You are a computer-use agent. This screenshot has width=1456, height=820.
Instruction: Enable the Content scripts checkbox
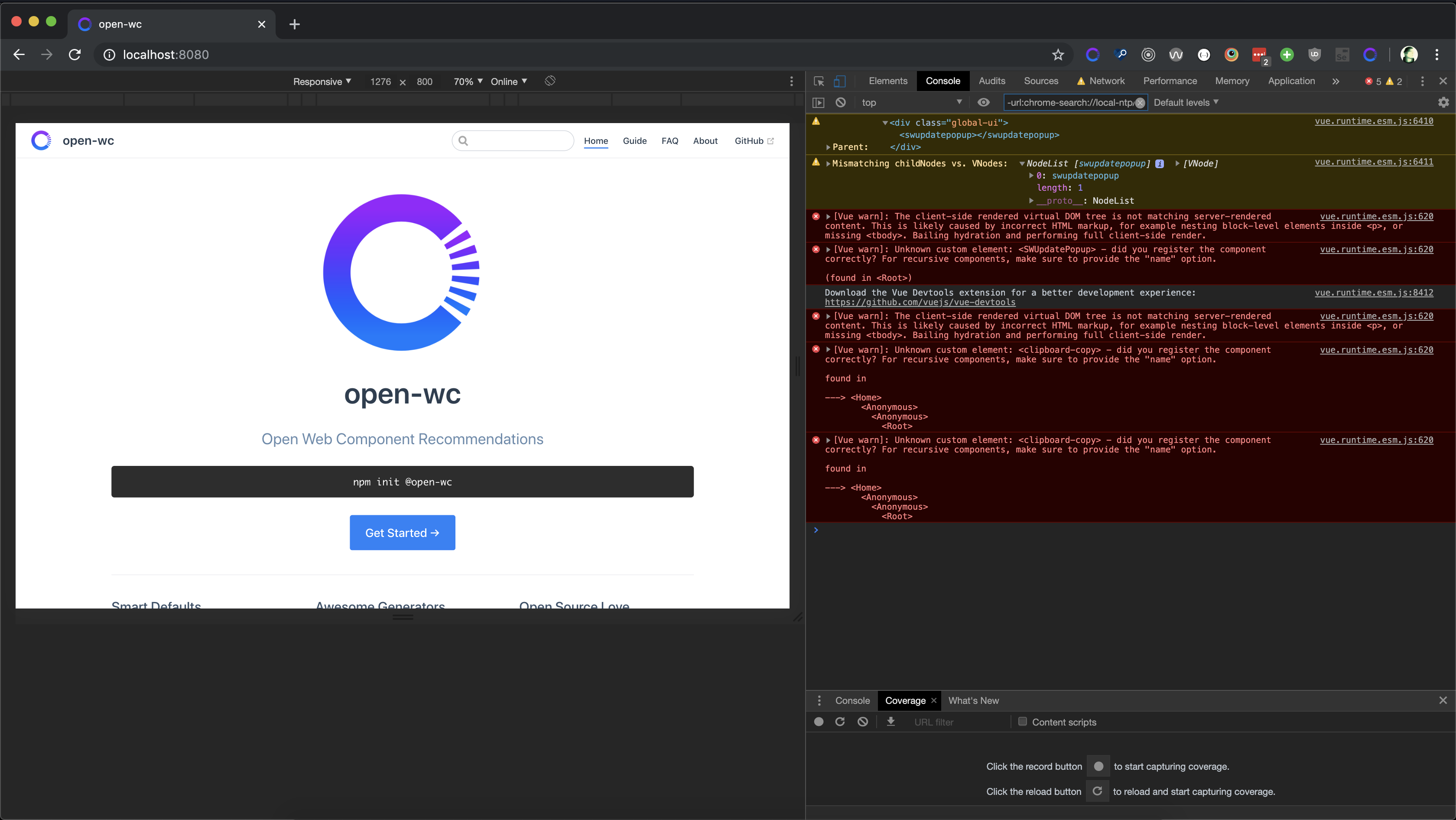point(1023,721)
